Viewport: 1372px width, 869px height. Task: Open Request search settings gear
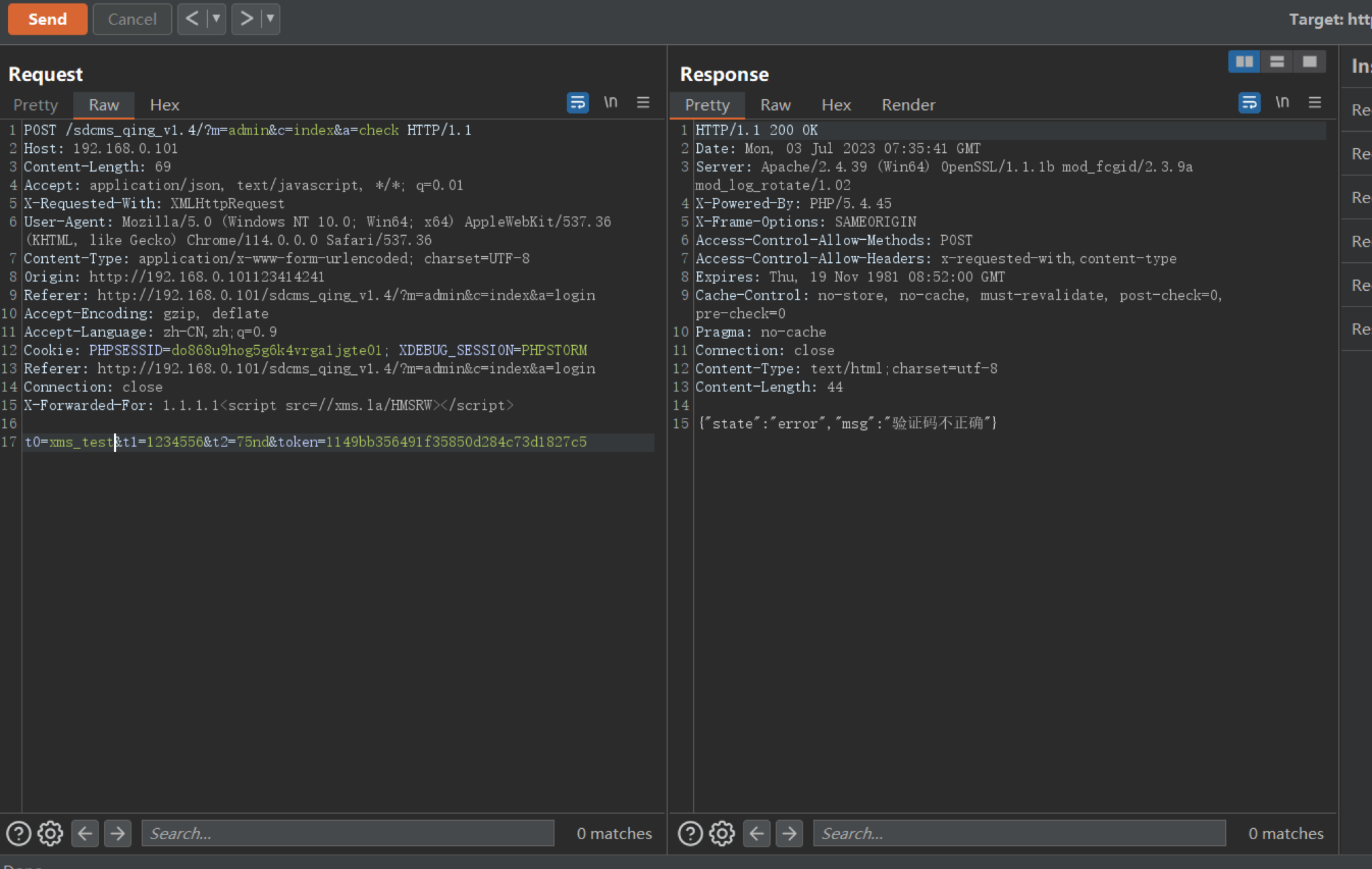click(50, 833)
